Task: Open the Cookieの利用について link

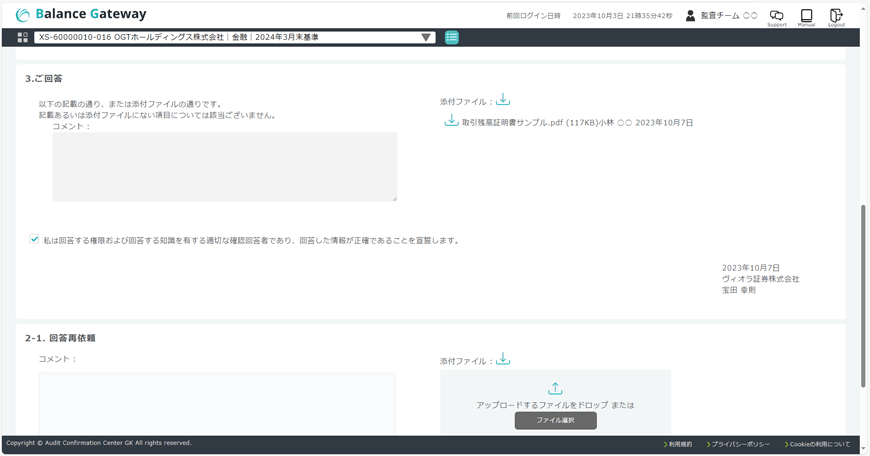Action: [x=820, y=444]
